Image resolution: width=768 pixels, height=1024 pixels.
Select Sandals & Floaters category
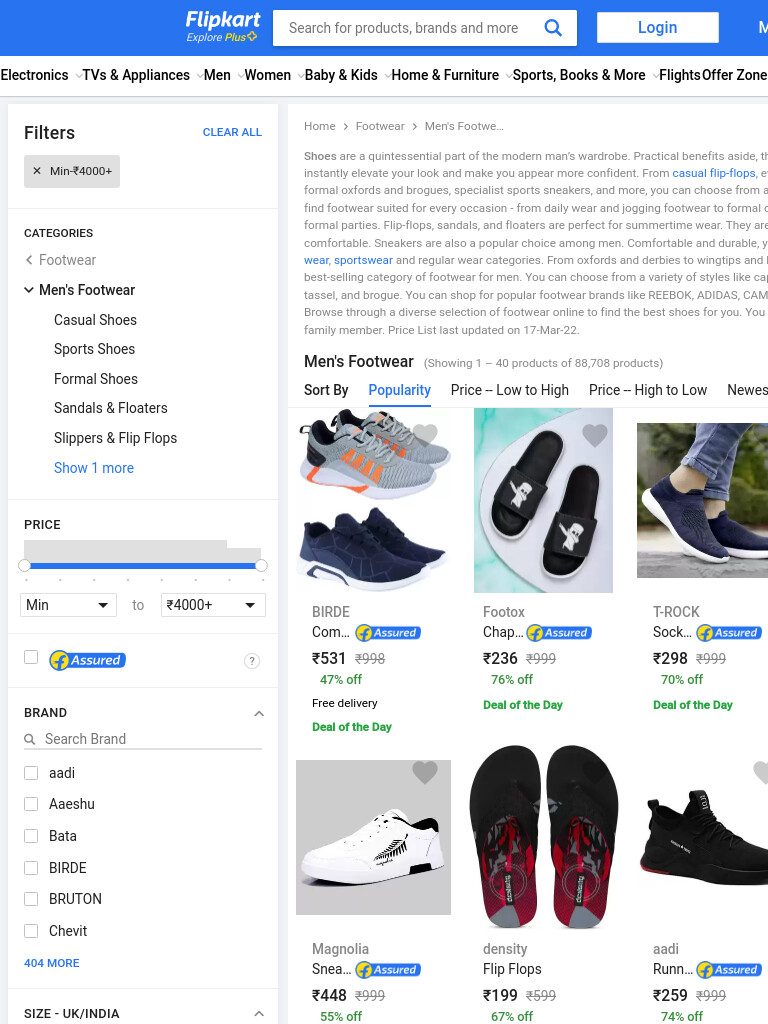pos(110,408)
